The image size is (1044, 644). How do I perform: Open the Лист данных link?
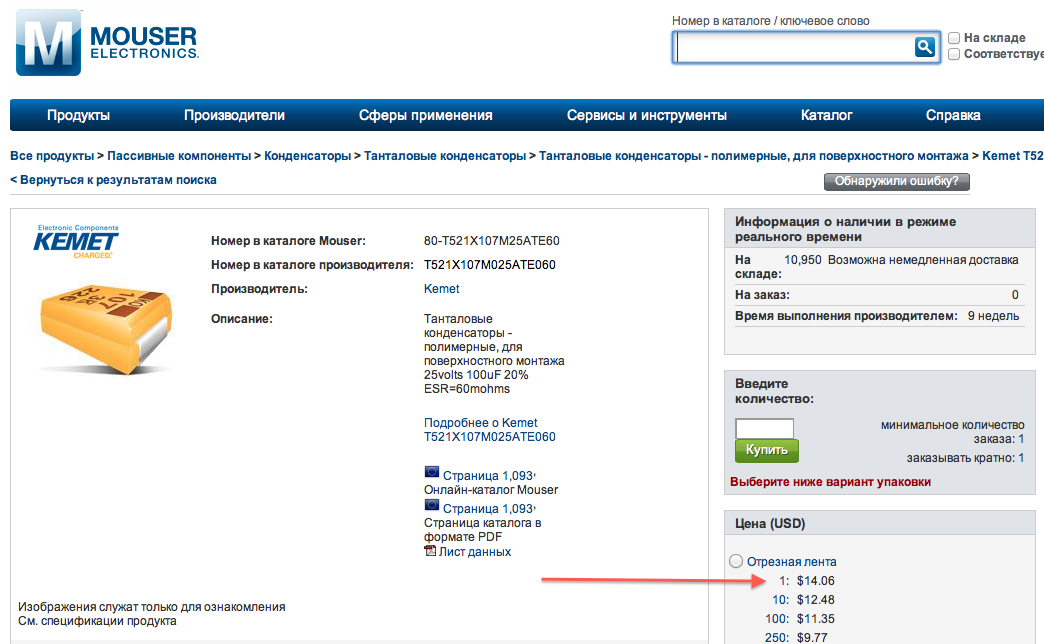(x=475, y=551)
